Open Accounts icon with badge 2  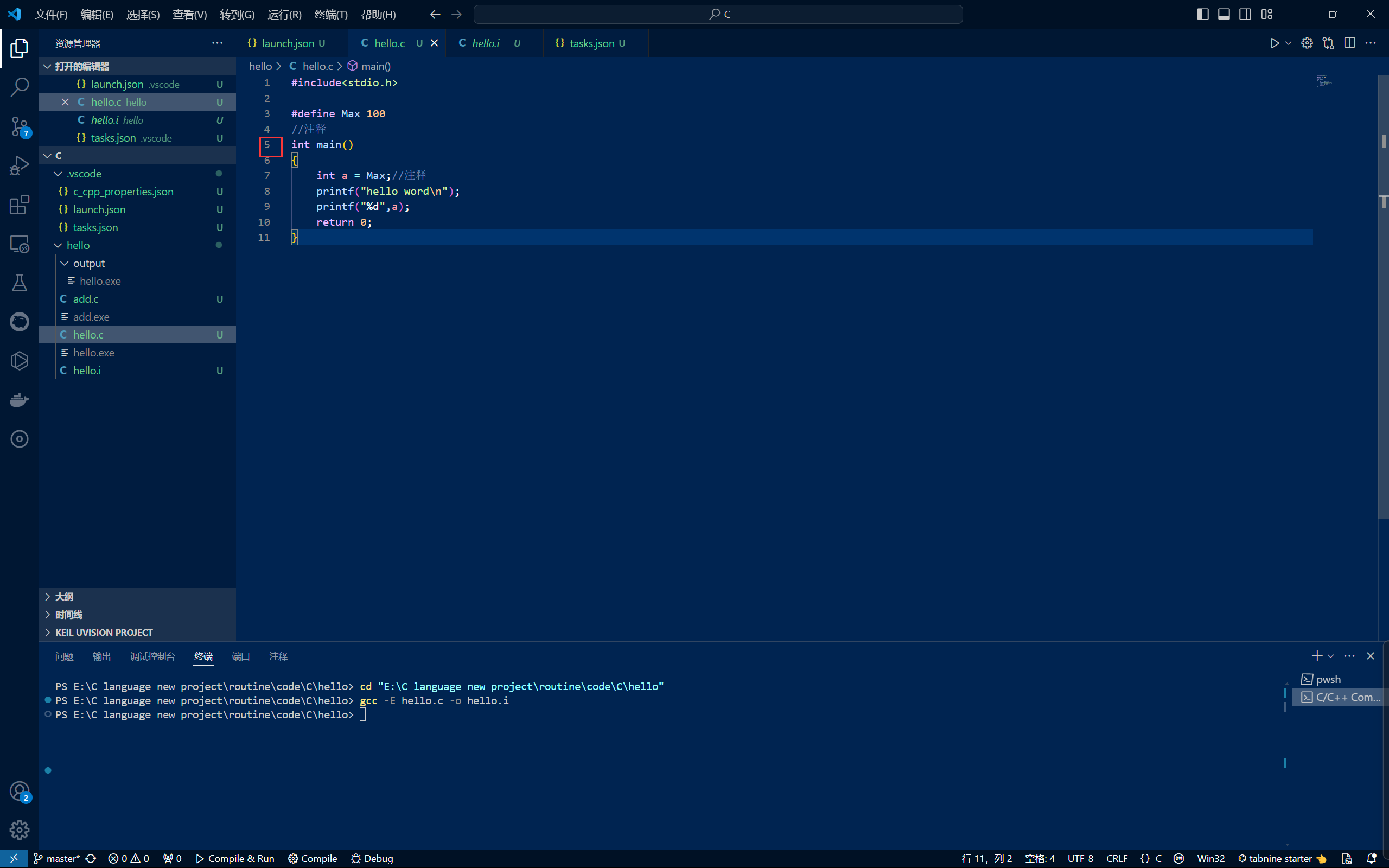(20, 791)
